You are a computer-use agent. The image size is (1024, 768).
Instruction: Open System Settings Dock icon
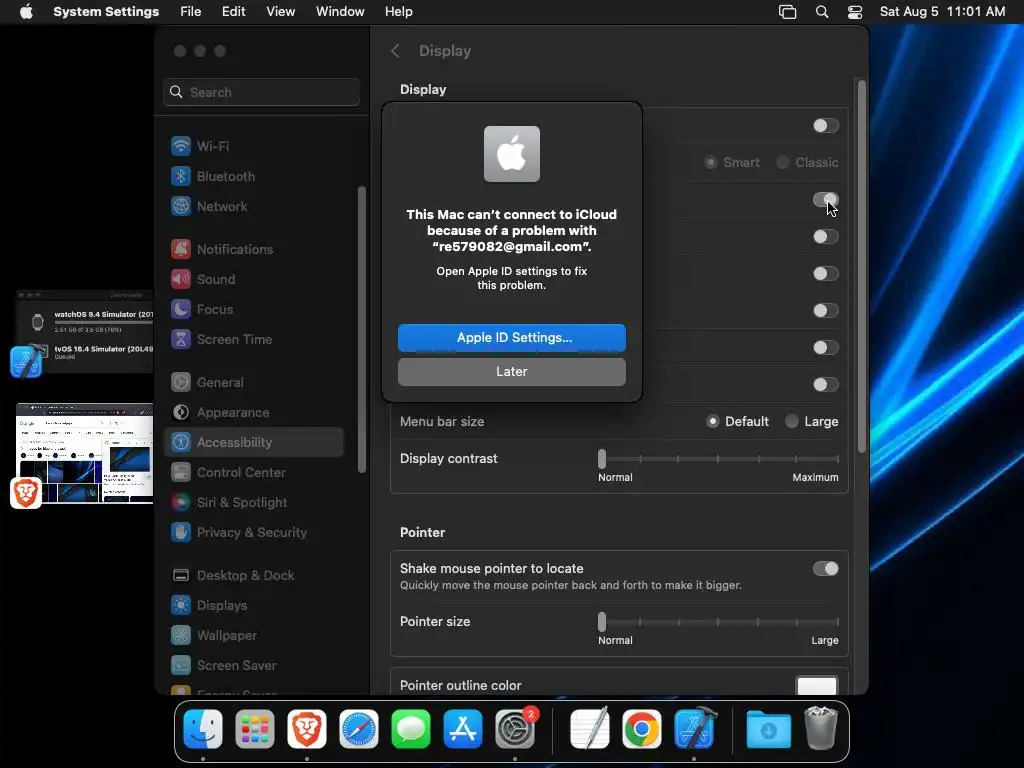515,729
